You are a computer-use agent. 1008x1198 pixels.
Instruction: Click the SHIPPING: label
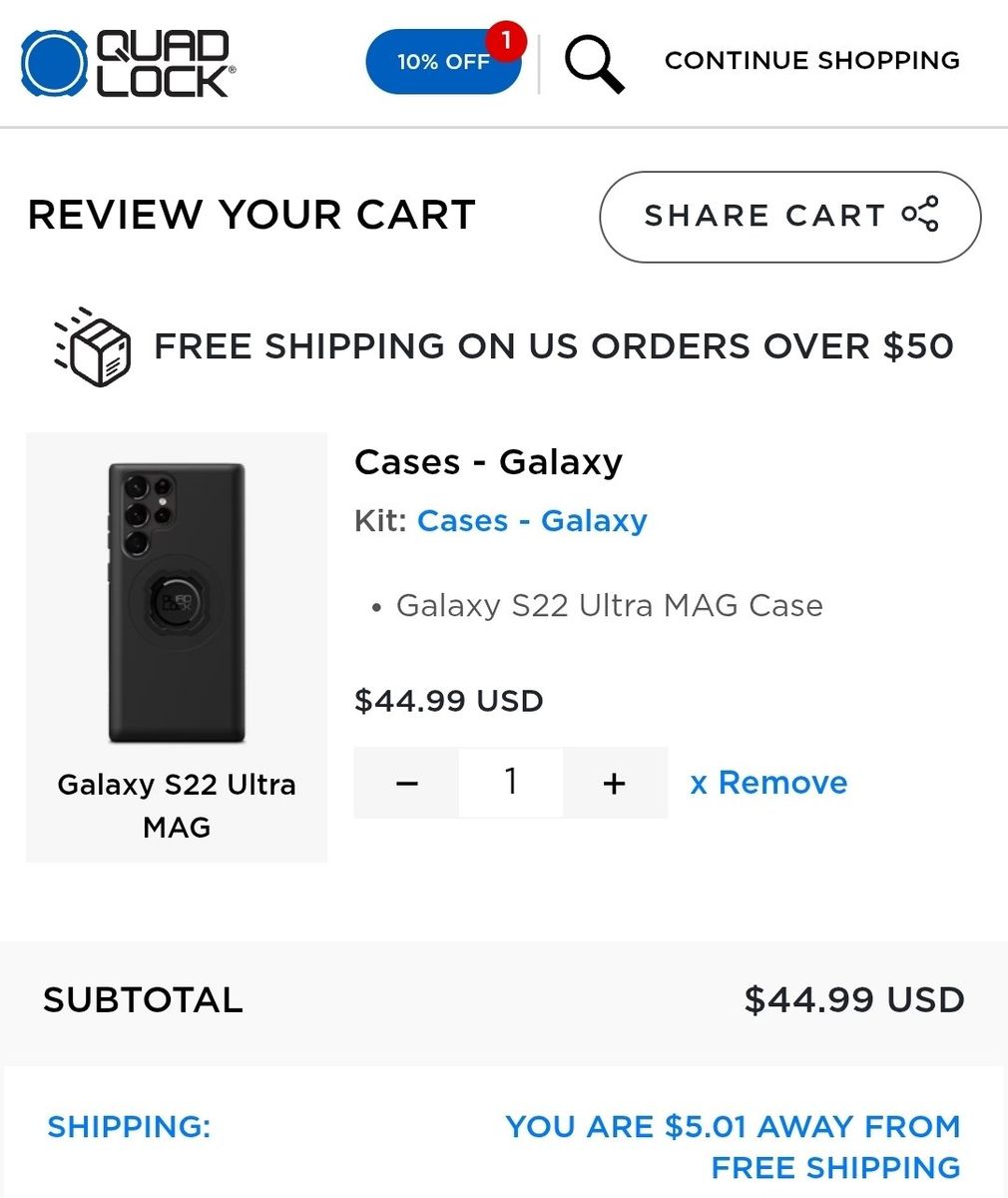129,1127
